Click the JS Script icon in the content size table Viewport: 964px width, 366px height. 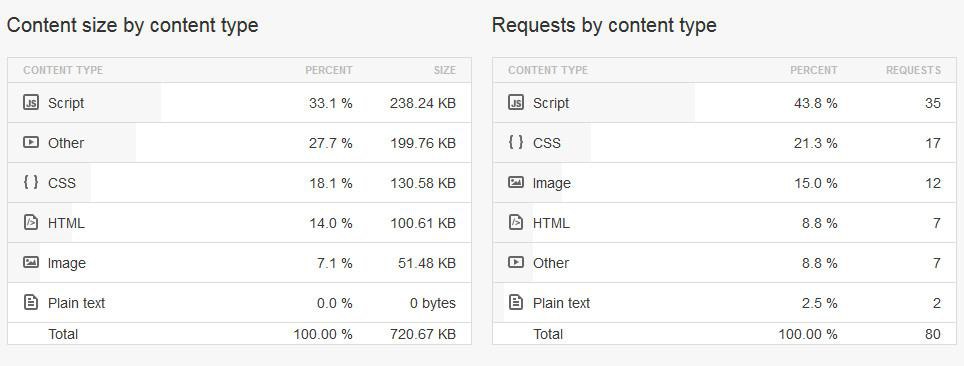coord(31,103)
